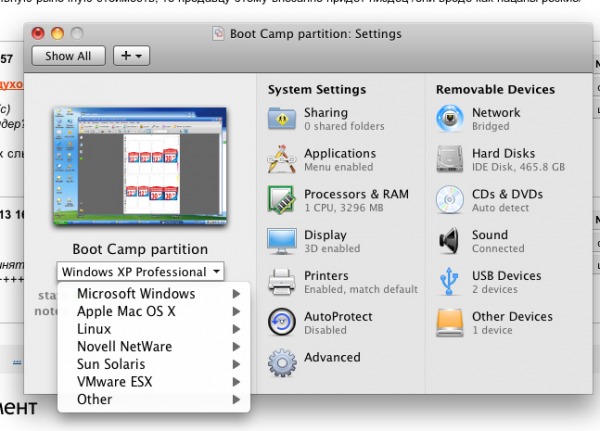Open the Printers icon
Screen dimensions: 600x431
pyautogui.click(x=282, y=282)
